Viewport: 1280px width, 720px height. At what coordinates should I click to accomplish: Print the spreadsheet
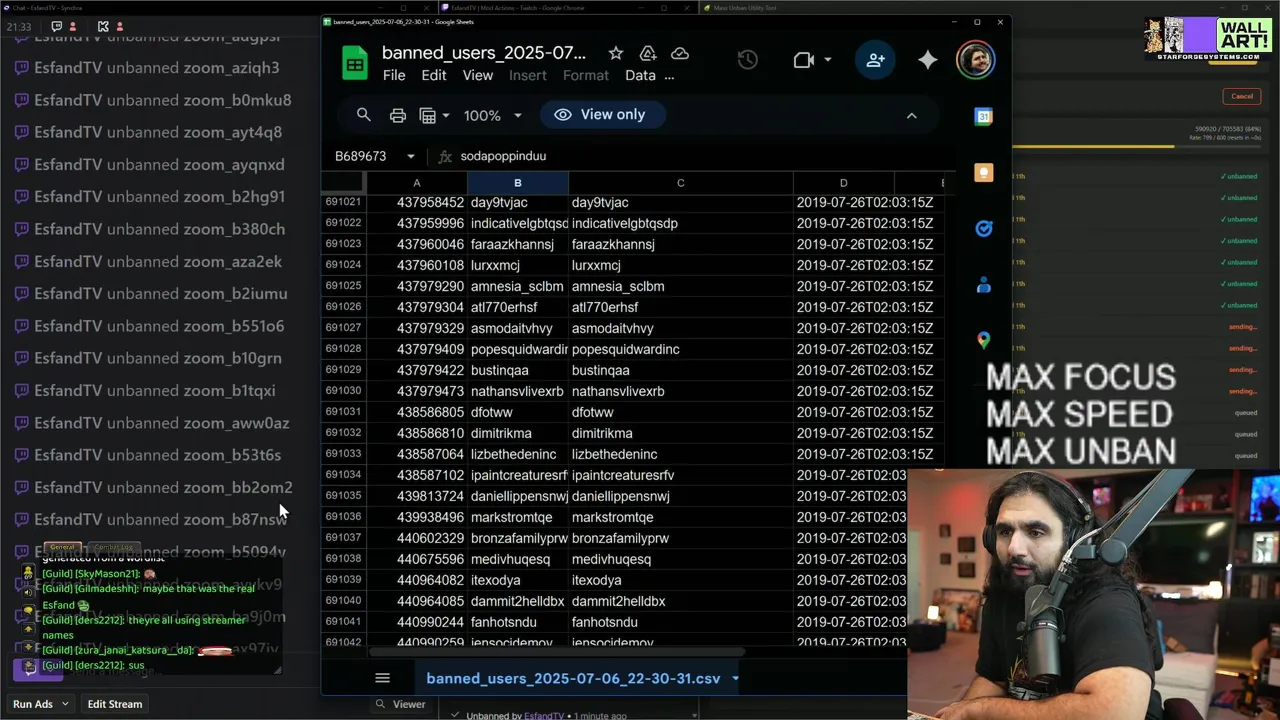point(397,115)
